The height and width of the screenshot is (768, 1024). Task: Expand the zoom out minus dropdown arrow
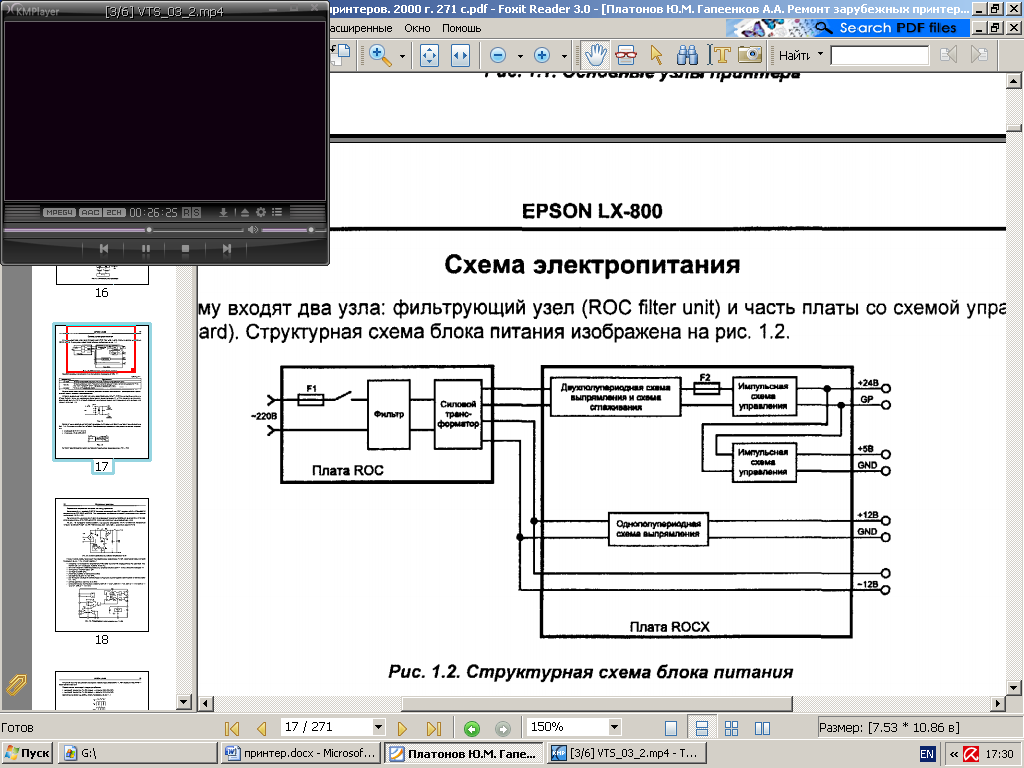click(520, 56)
